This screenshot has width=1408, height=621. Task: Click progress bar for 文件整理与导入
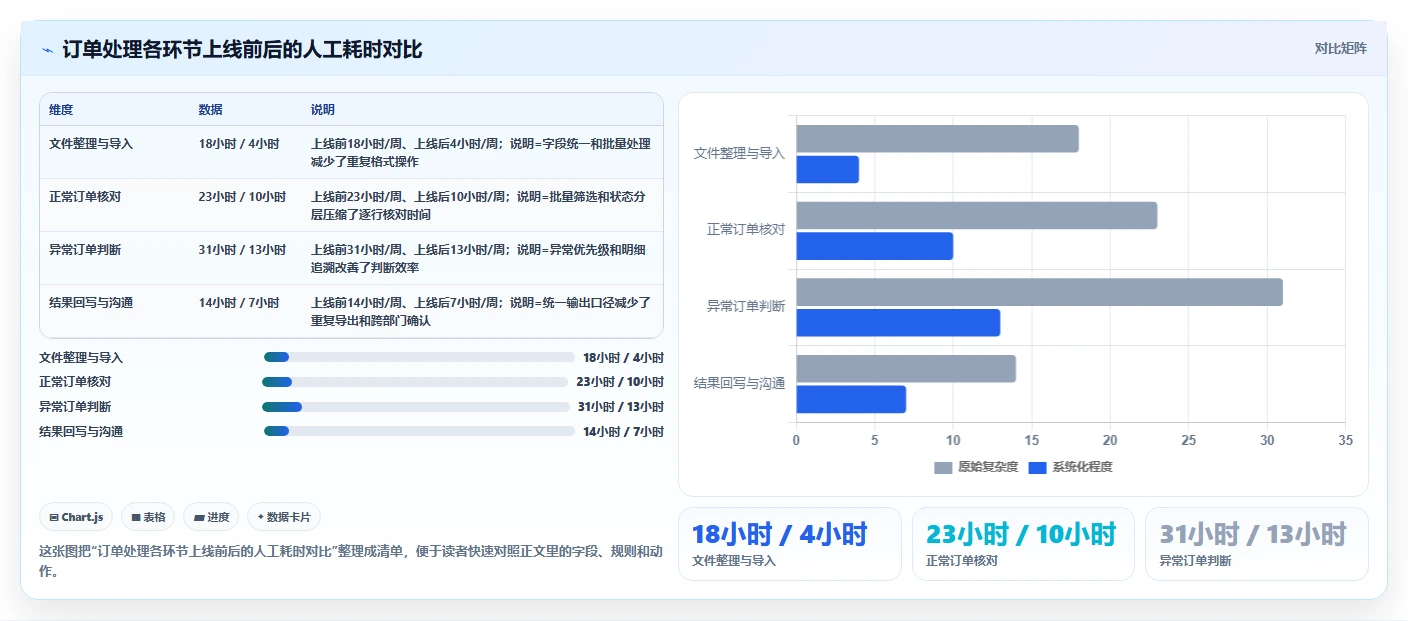coord(419,357)
